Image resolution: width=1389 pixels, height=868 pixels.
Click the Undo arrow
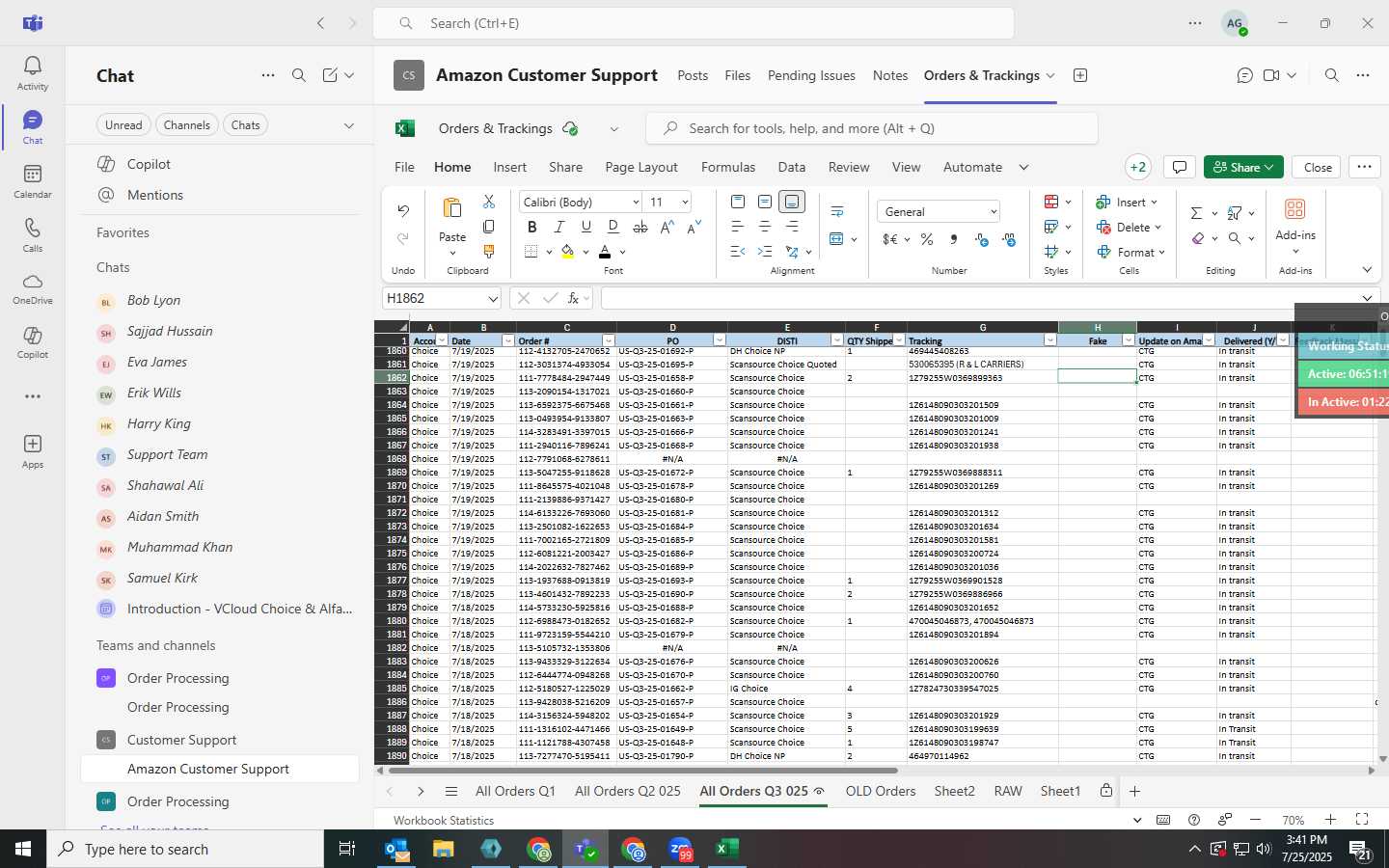(x=403, y=210)
